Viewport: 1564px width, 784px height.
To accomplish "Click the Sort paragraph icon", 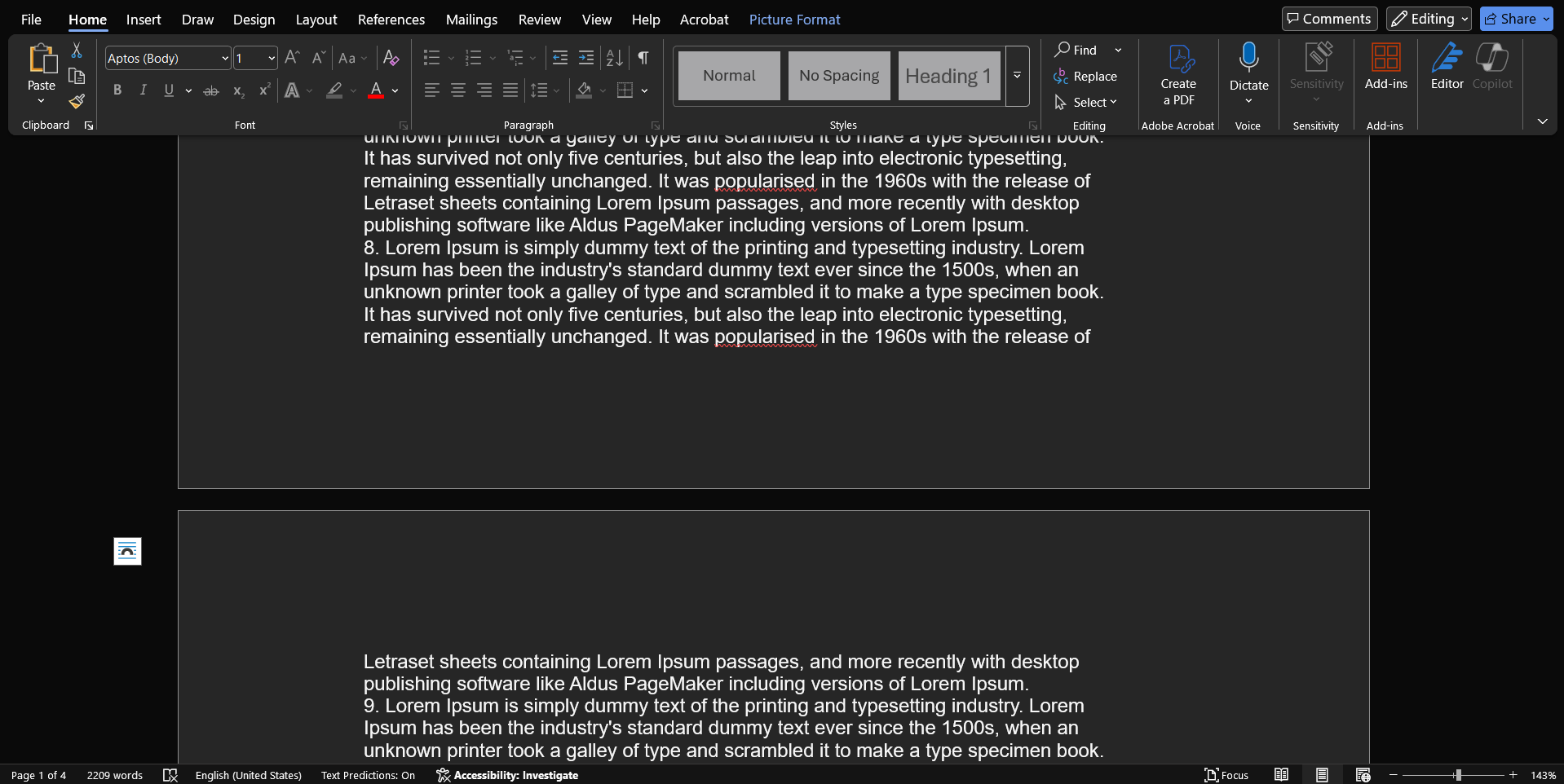I will coord(614,58).
